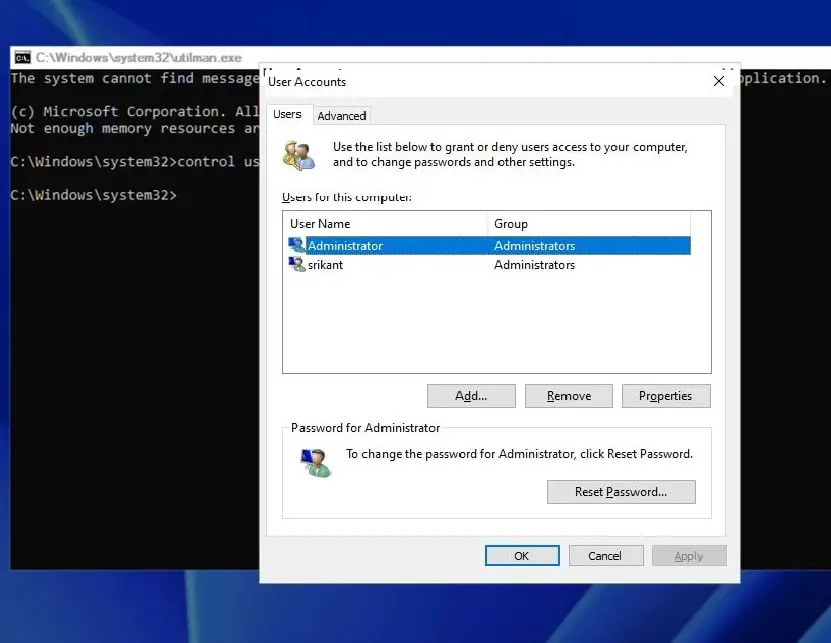Click the Reset Password... button
This screenshot has height=643, width=831.
coord(621,492)
